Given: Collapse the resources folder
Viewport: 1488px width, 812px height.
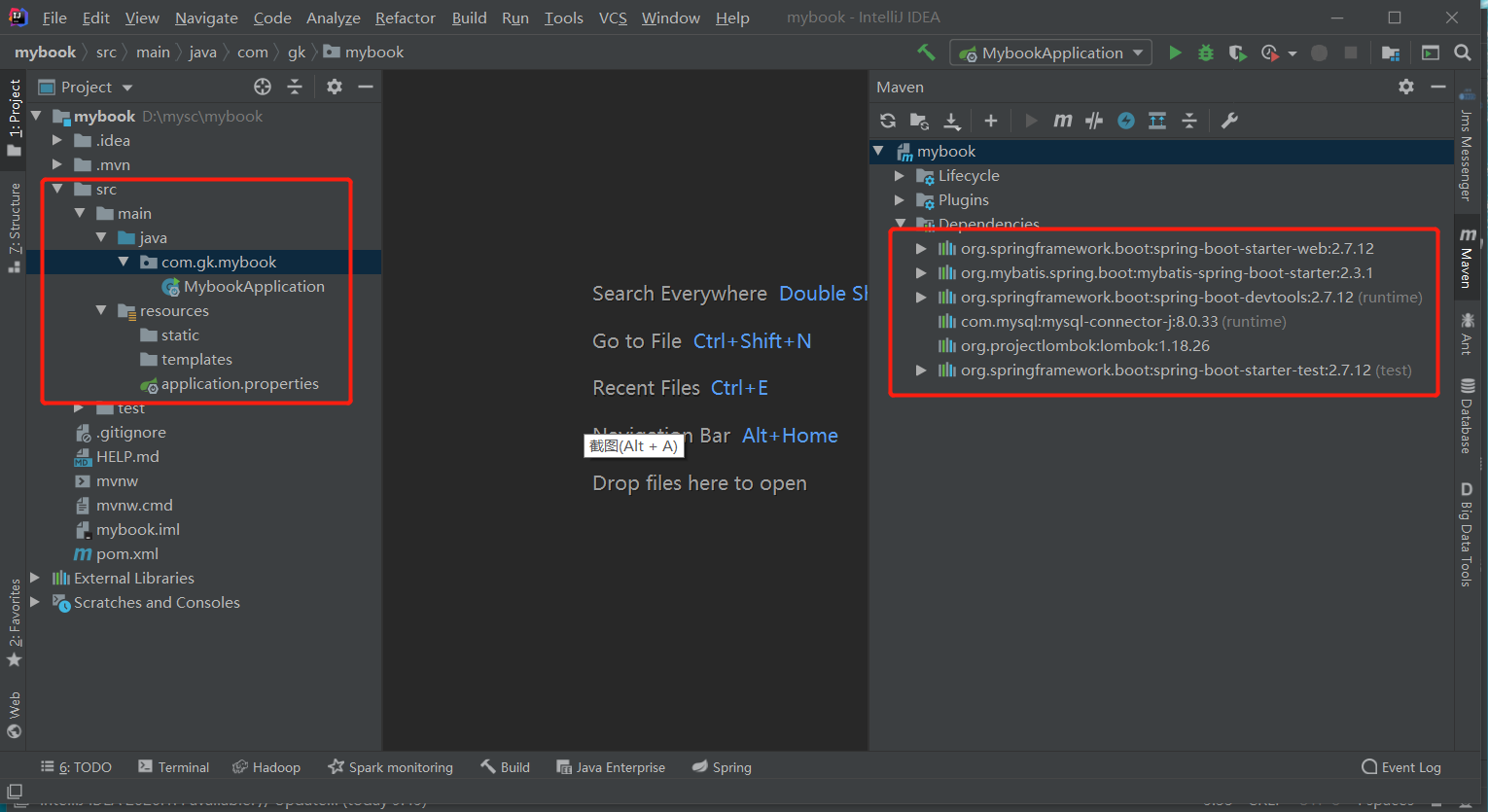Looking at the screenshot, I should pyautogui.click(x=101, y=310).
